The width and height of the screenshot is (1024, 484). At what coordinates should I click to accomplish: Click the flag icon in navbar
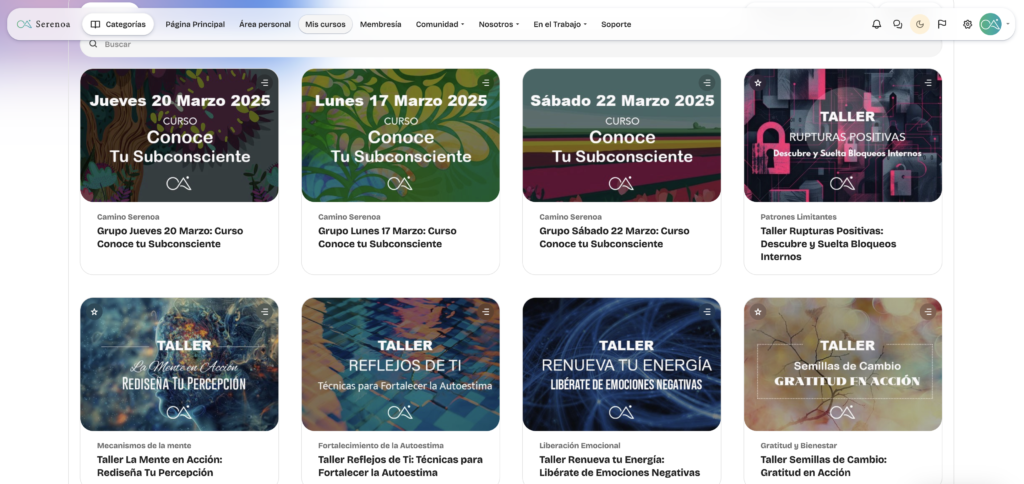click(x=942, y=24)
